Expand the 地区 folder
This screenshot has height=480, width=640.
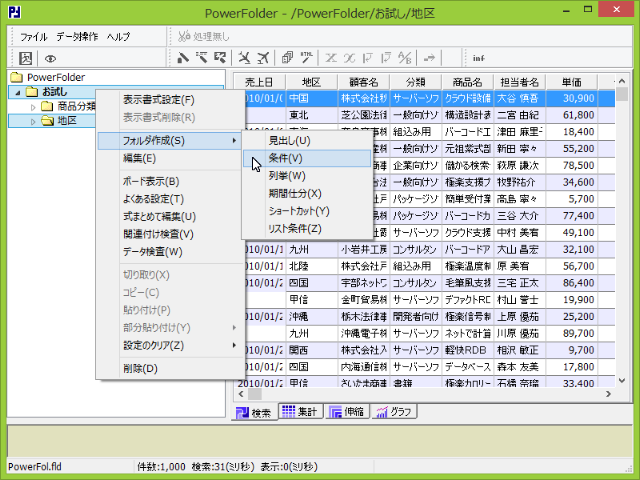pyautogui.click(x=33, y=122)
